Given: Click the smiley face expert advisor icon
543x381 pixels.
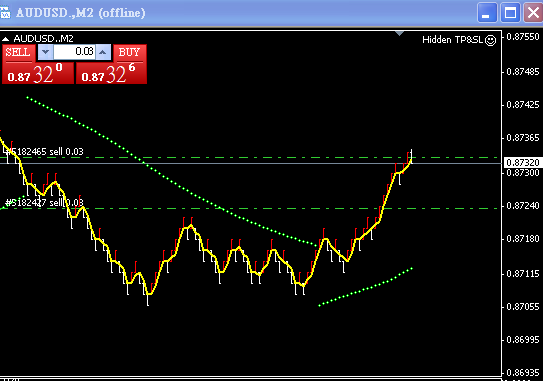Looking at the screenshot, I should point(490,40).
